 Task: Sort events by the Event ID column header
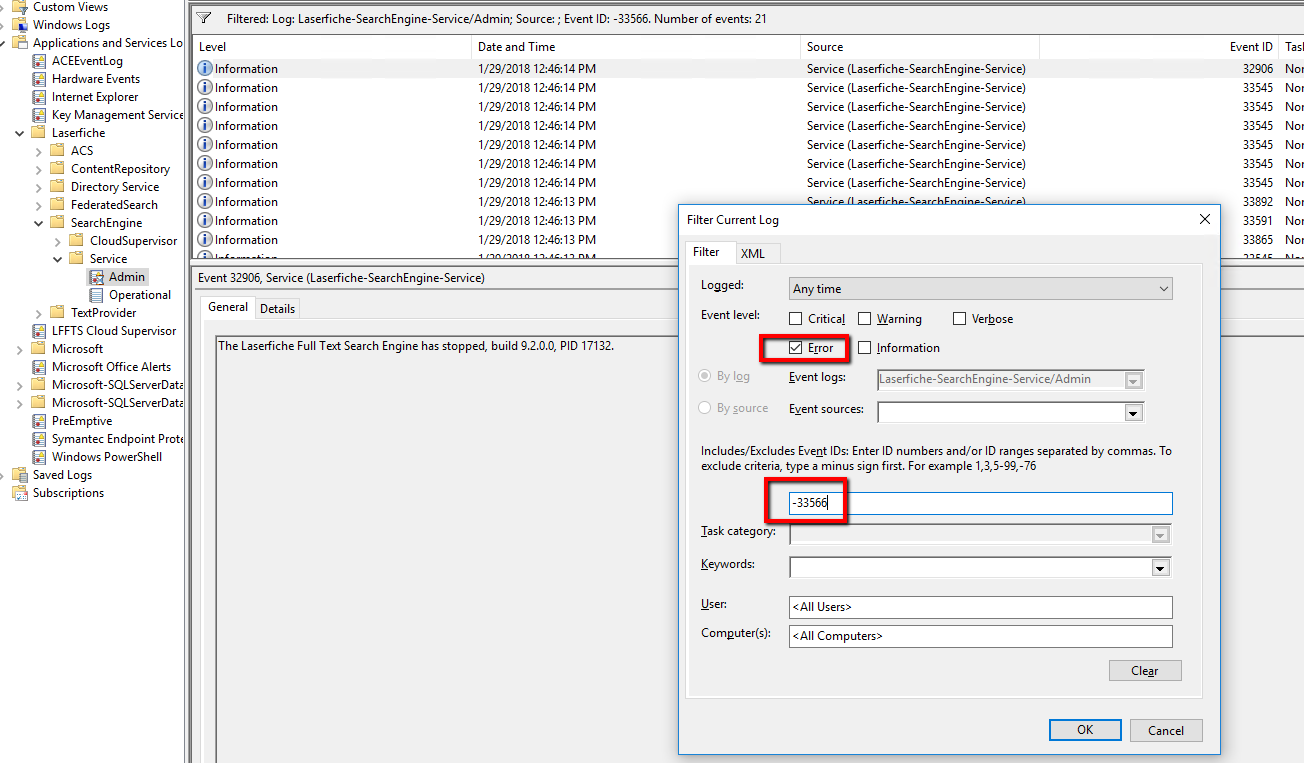[x=1159, y=47]
